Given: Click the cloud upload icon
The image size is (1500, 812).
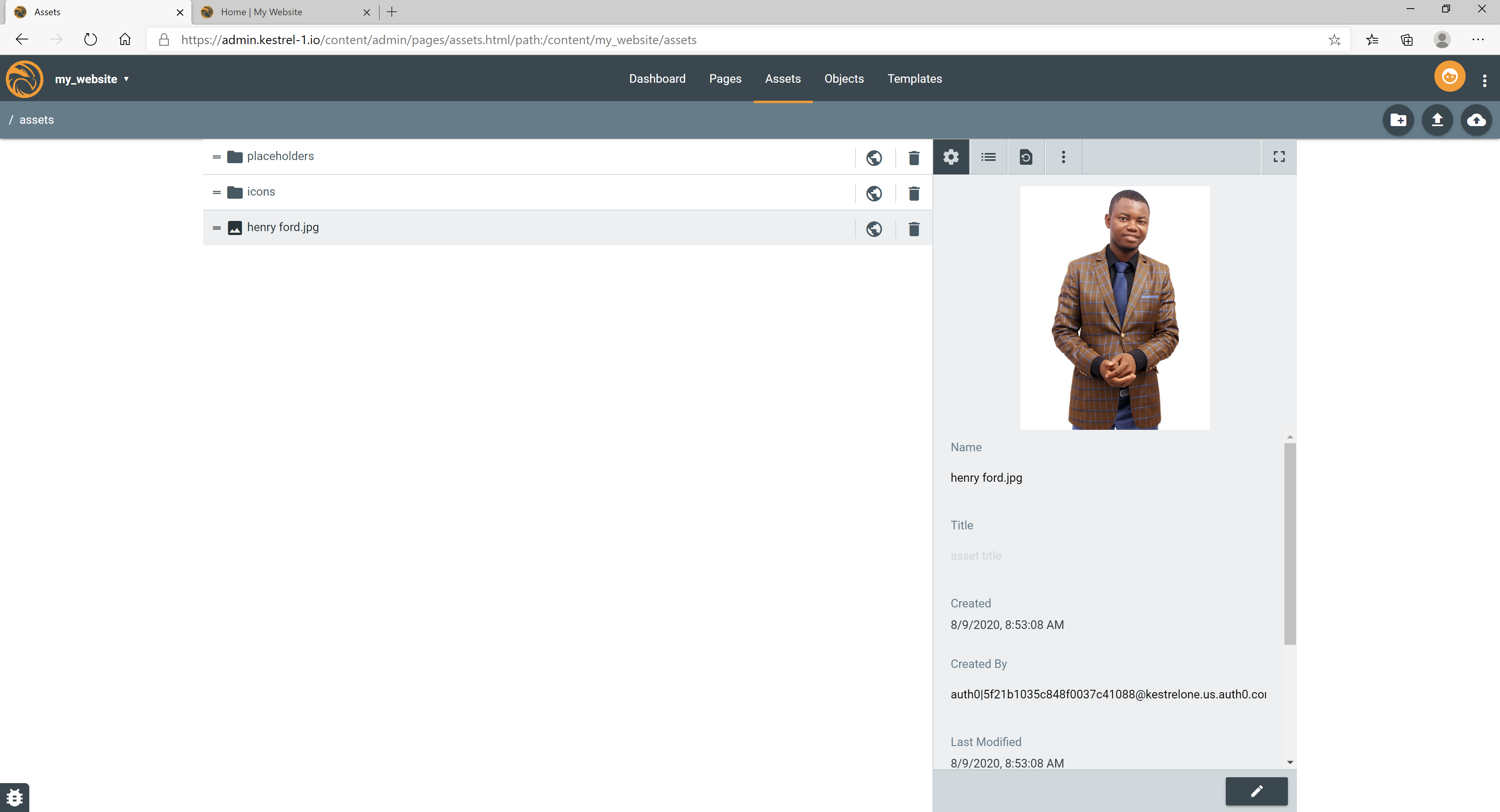Looking at the screenshot, I should (1476, 120).
